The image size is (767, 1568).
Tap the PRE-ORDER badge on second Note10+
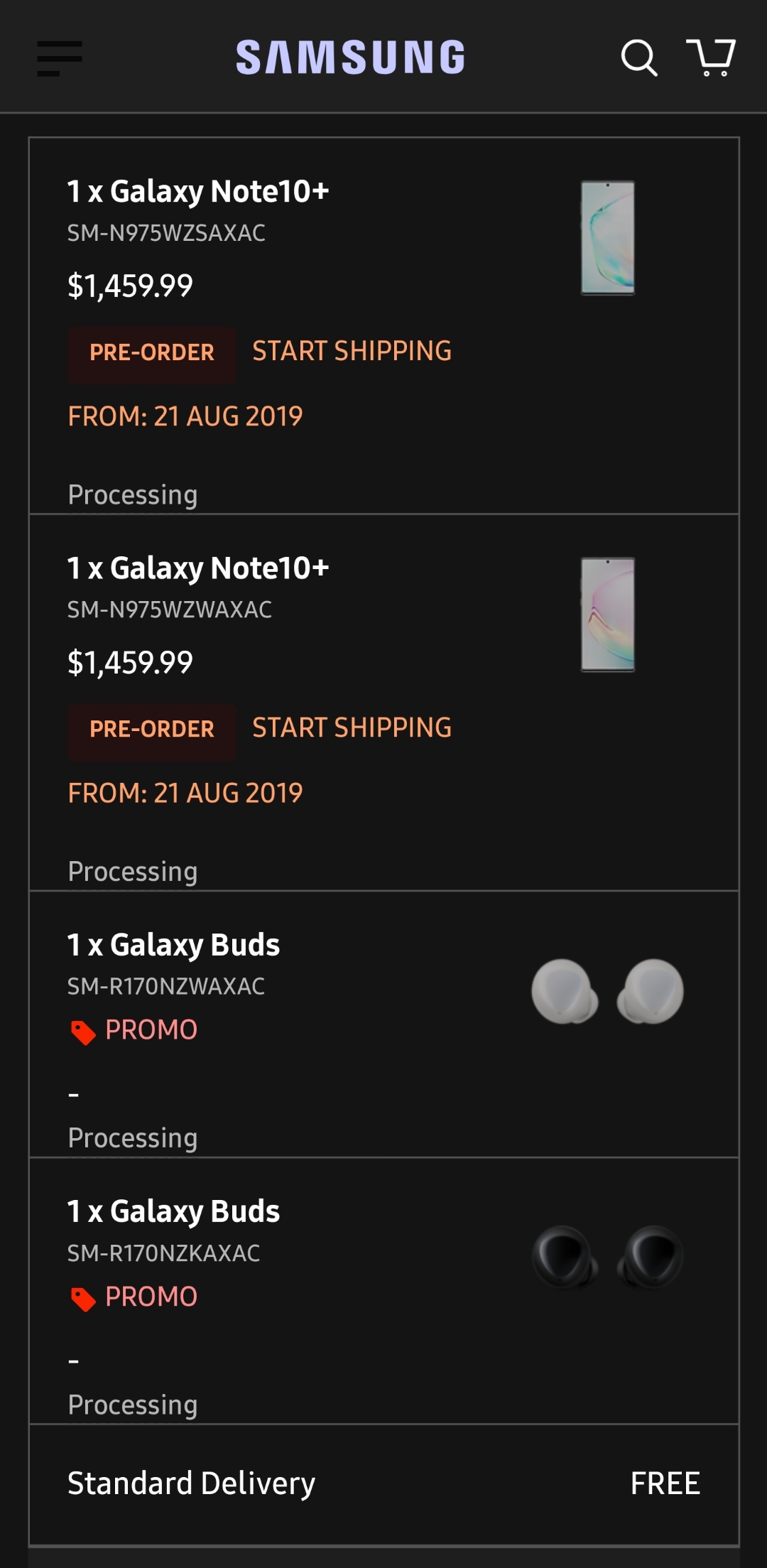tap(152, 729)
